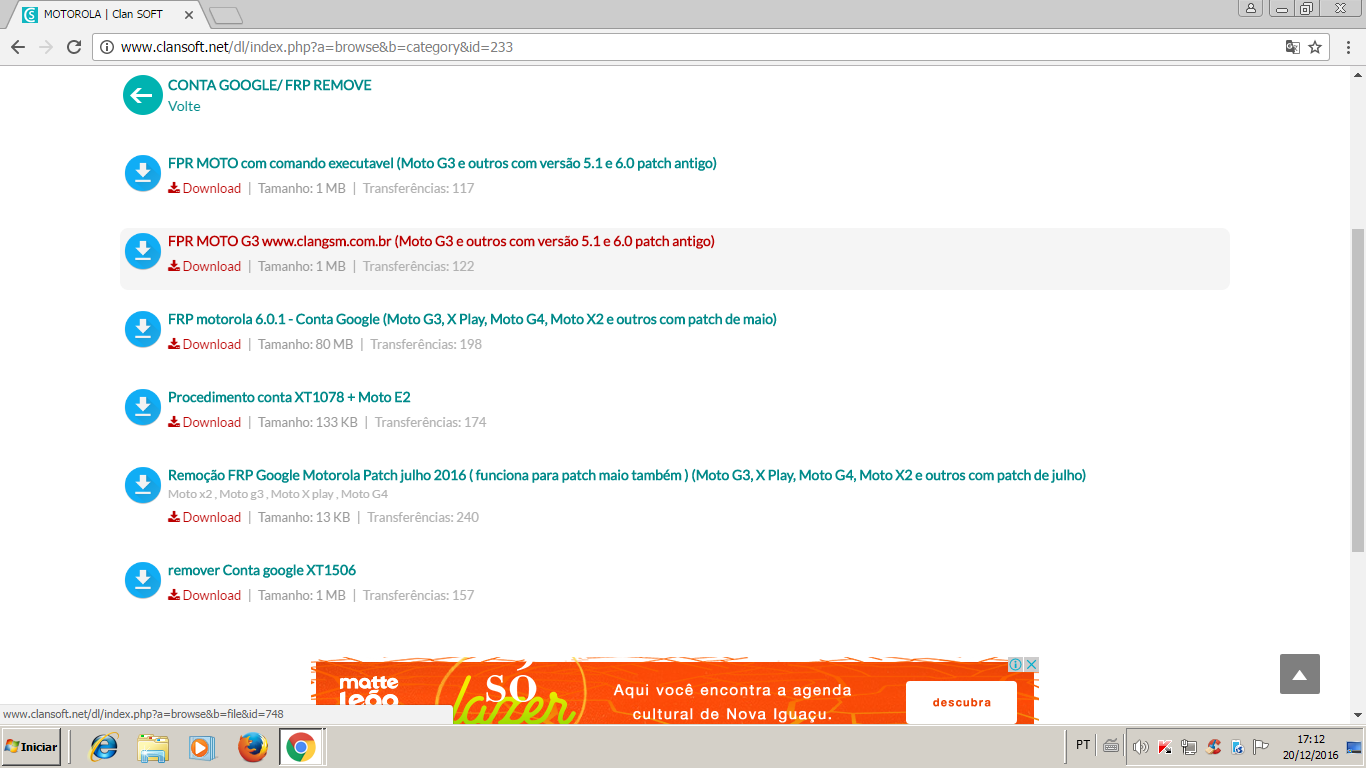Open Windows Media Player on taskbar
The height and width of the screenshot is (768, 1366).
coord(202,747)
